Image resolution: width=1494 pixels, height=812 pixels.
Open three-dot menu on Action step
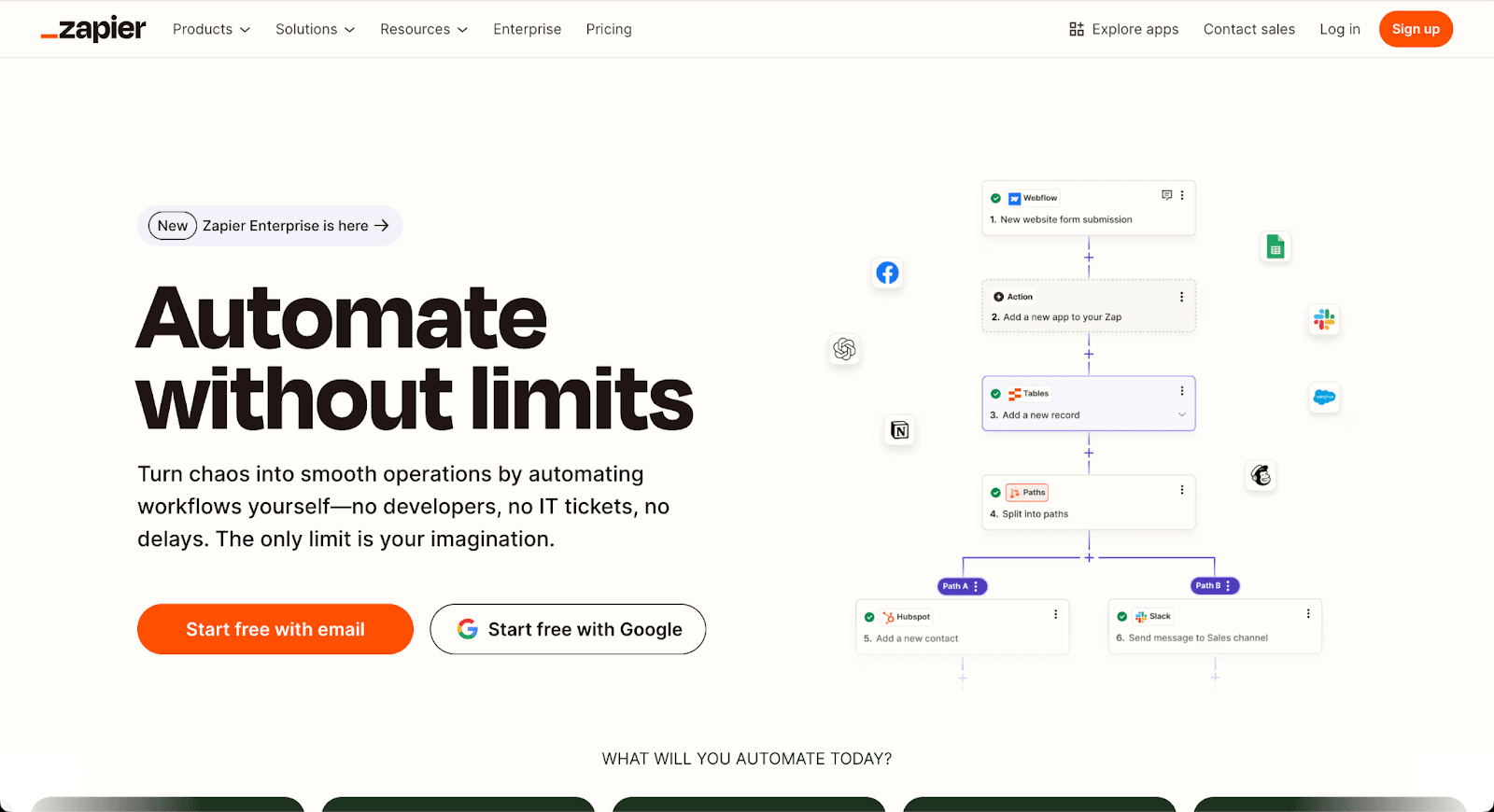click(1181, 297)
